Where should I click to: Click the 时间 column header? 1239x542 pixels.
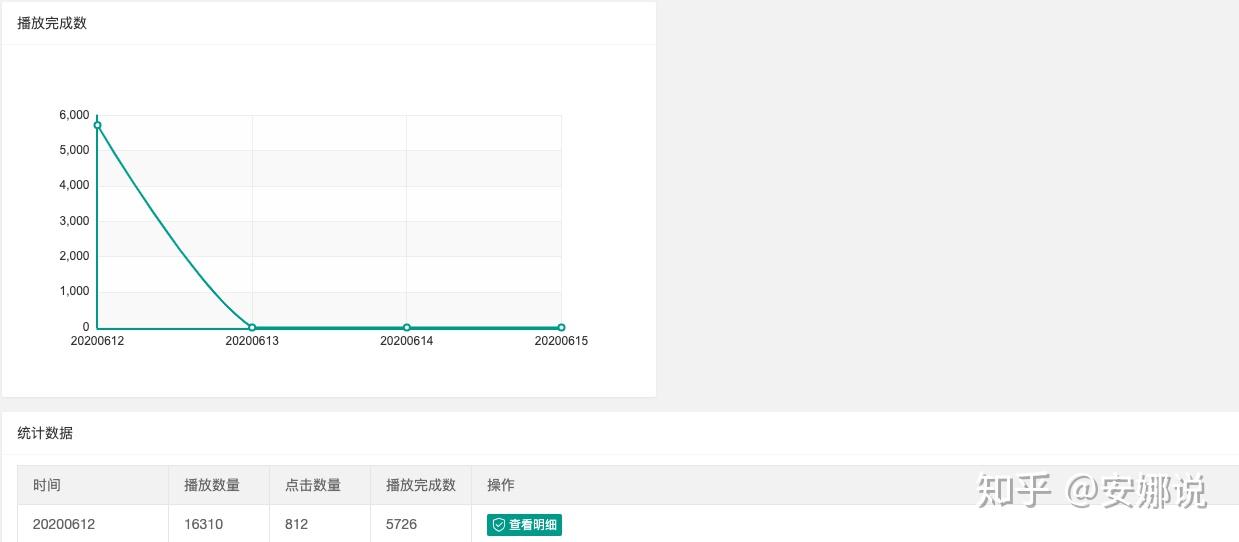[93, 485]
